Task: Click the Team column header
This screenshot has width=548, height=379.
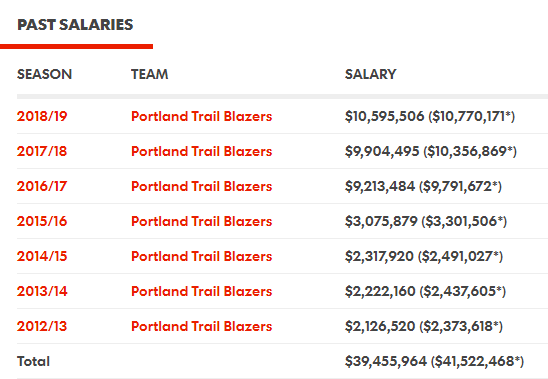Action: click(150, 74)
